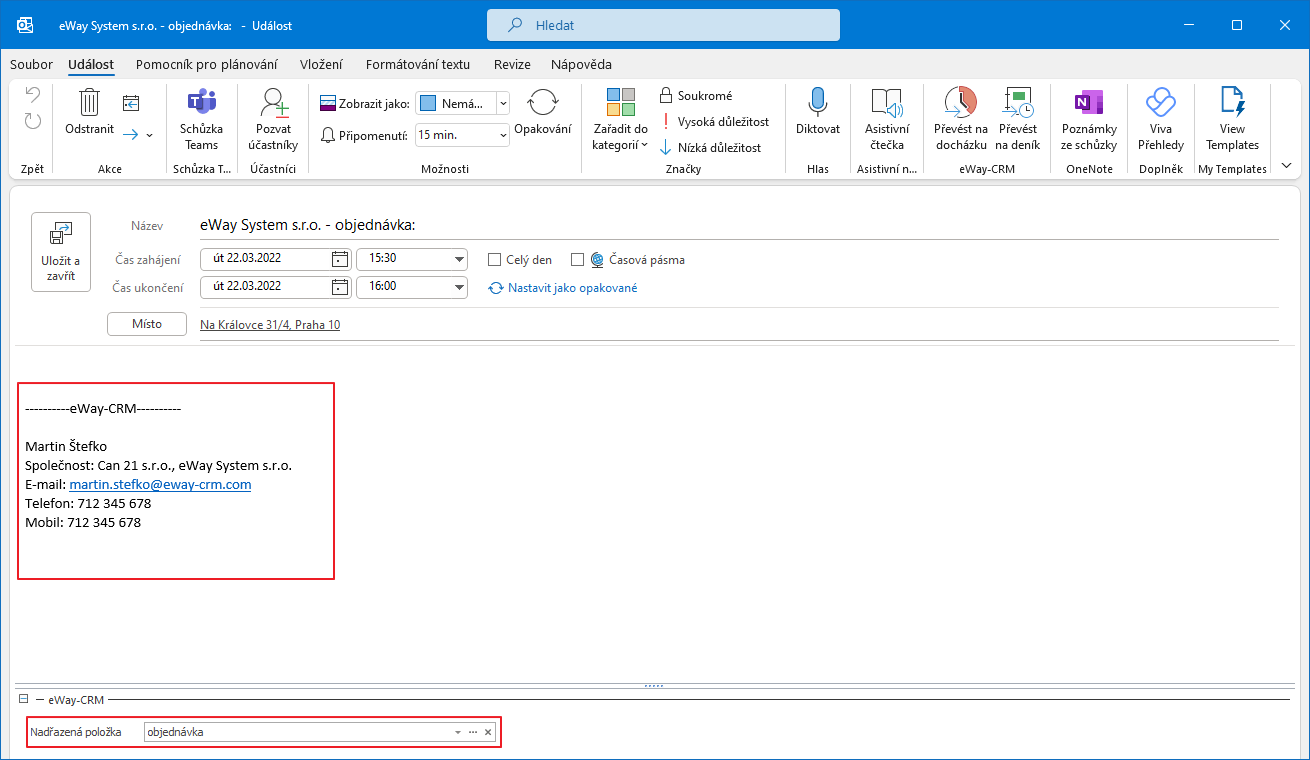Collapse the ribbon with chevron
Image resolution: width=1310 pixels, height=760 pixels.
click(1286, 166)
